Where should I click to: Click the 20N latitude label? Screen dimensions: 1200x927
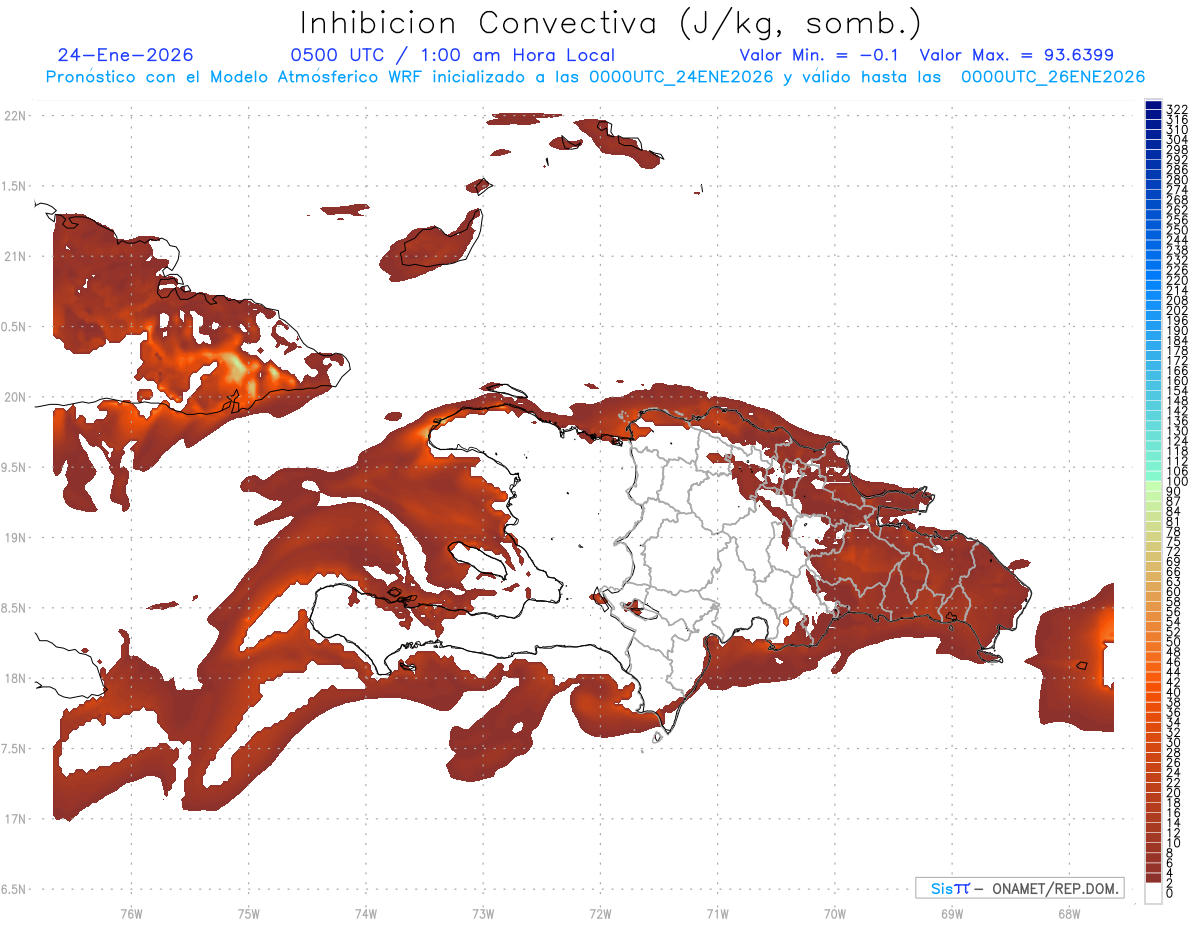(15, 397)
